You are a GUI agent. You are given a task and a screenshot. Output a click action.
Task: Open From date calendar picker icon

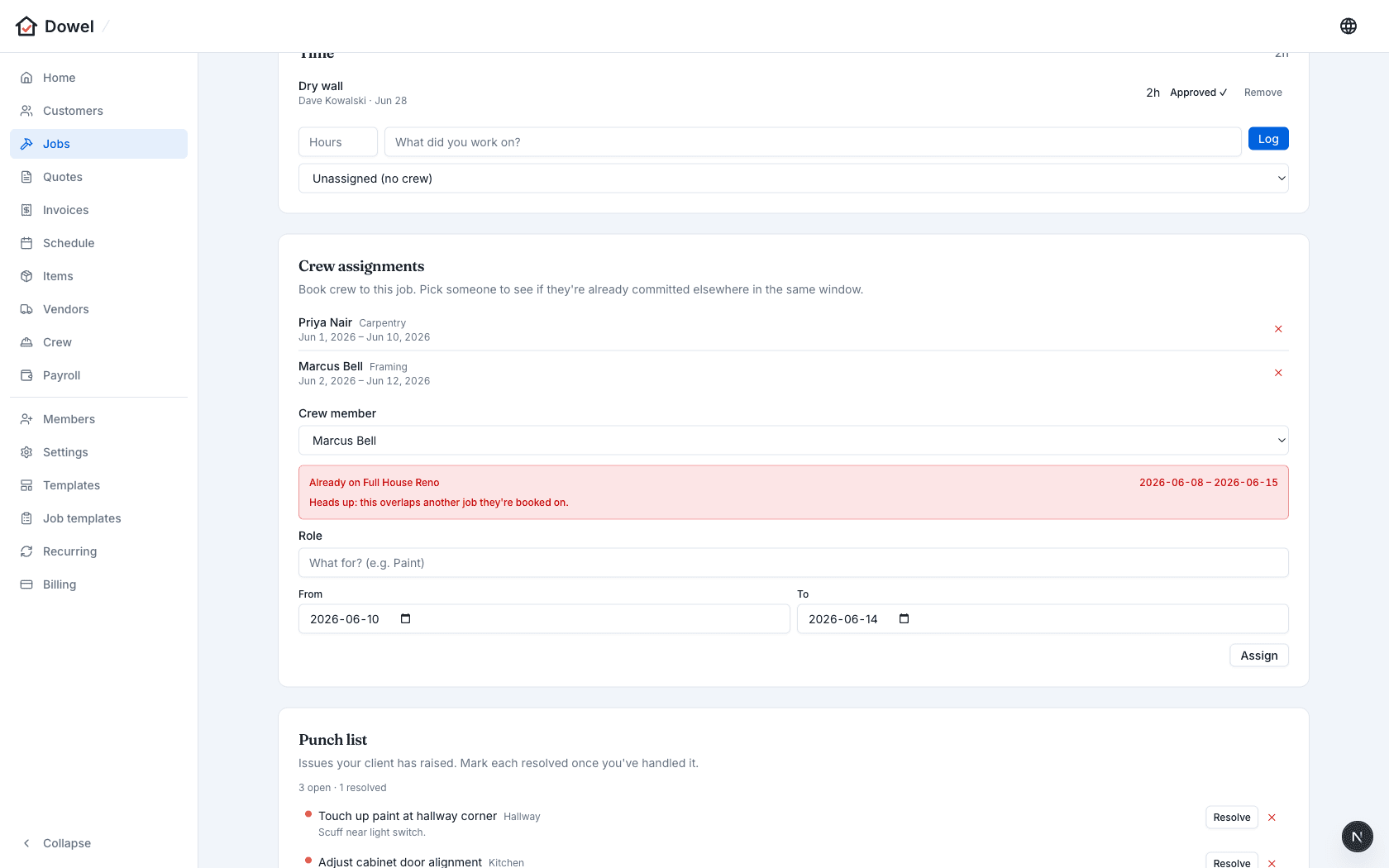(405, 619)
